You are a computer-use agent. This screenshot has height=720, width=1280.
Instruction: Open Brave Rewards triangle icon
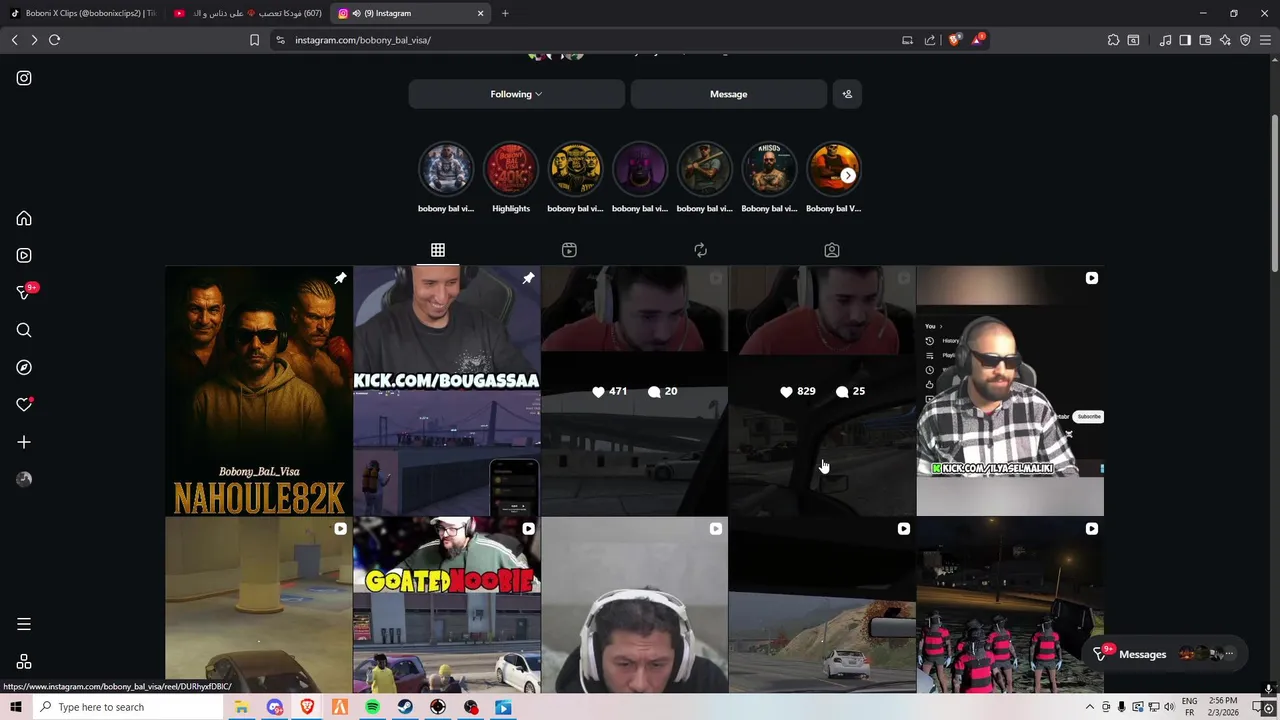point(977,40)
